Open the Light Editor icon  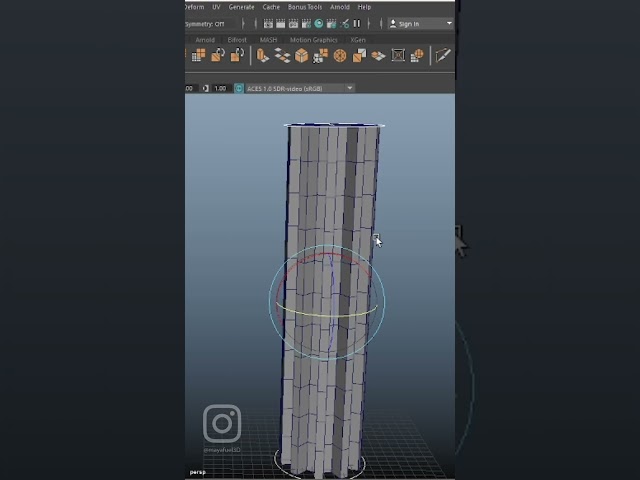(344, 24)
